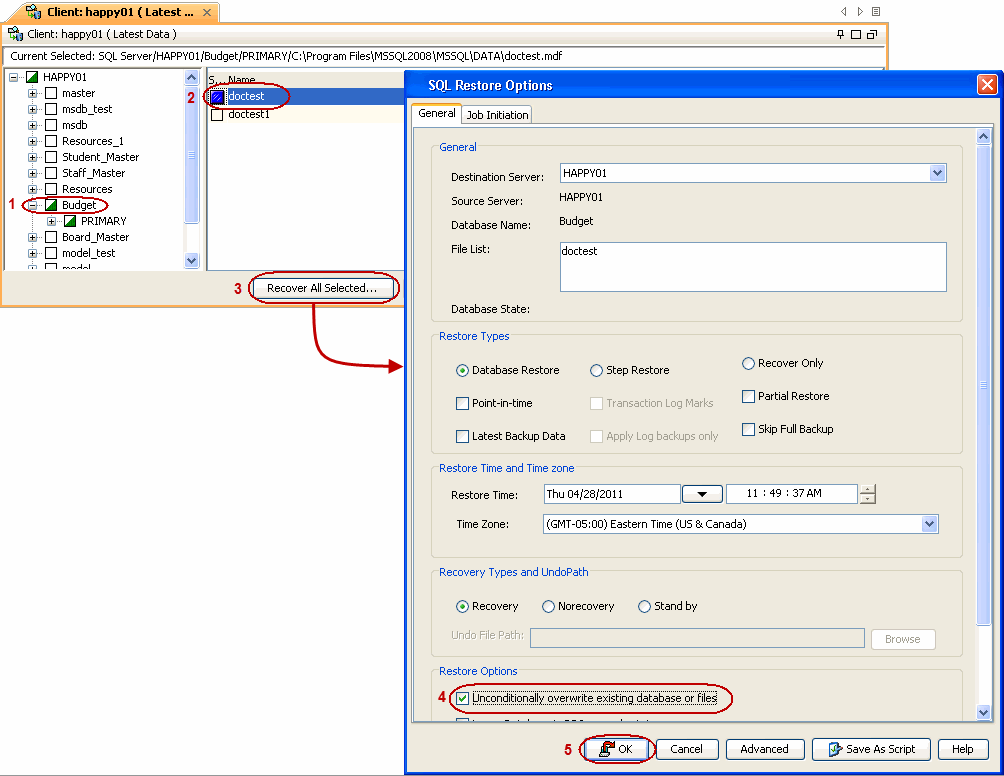The image size is (1004, 776).
Task: Expand the Student_Master database node
Action: coord(33,158)
